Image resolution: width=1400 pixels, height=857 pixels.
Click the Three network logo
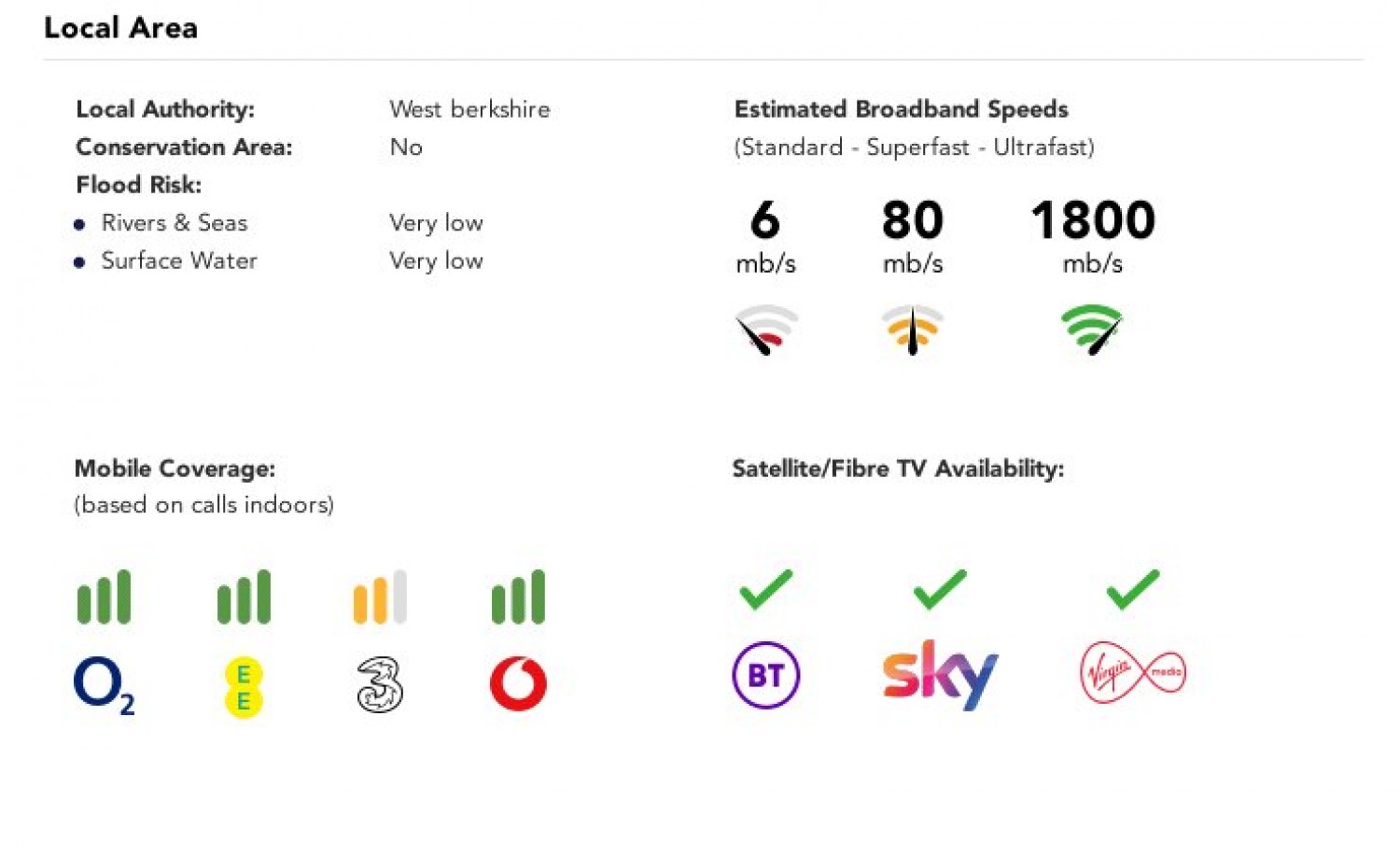(x=380, y=684)
